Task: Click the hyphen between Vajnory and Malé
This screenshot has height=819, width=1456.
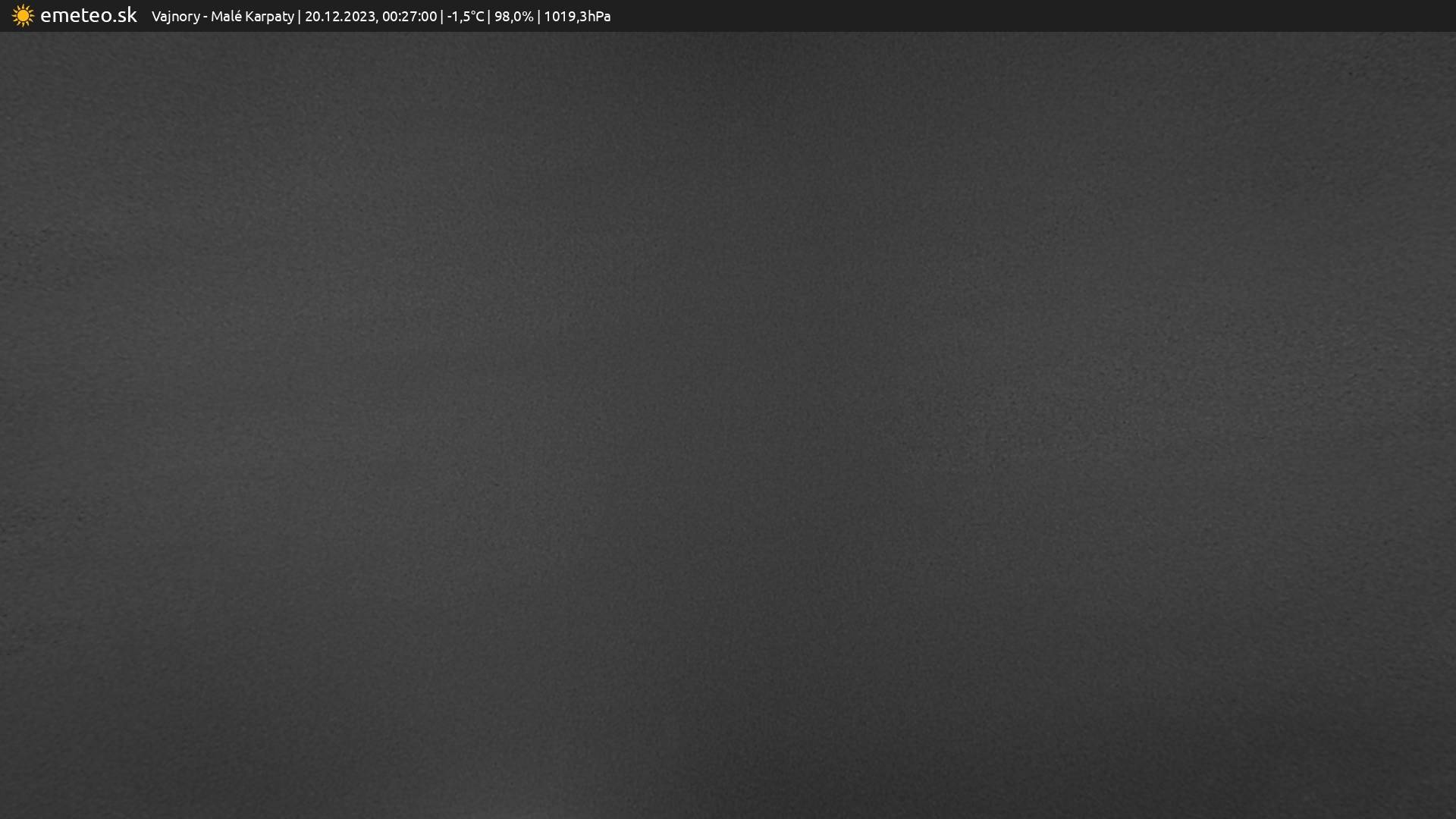Action: coord(206,17)
